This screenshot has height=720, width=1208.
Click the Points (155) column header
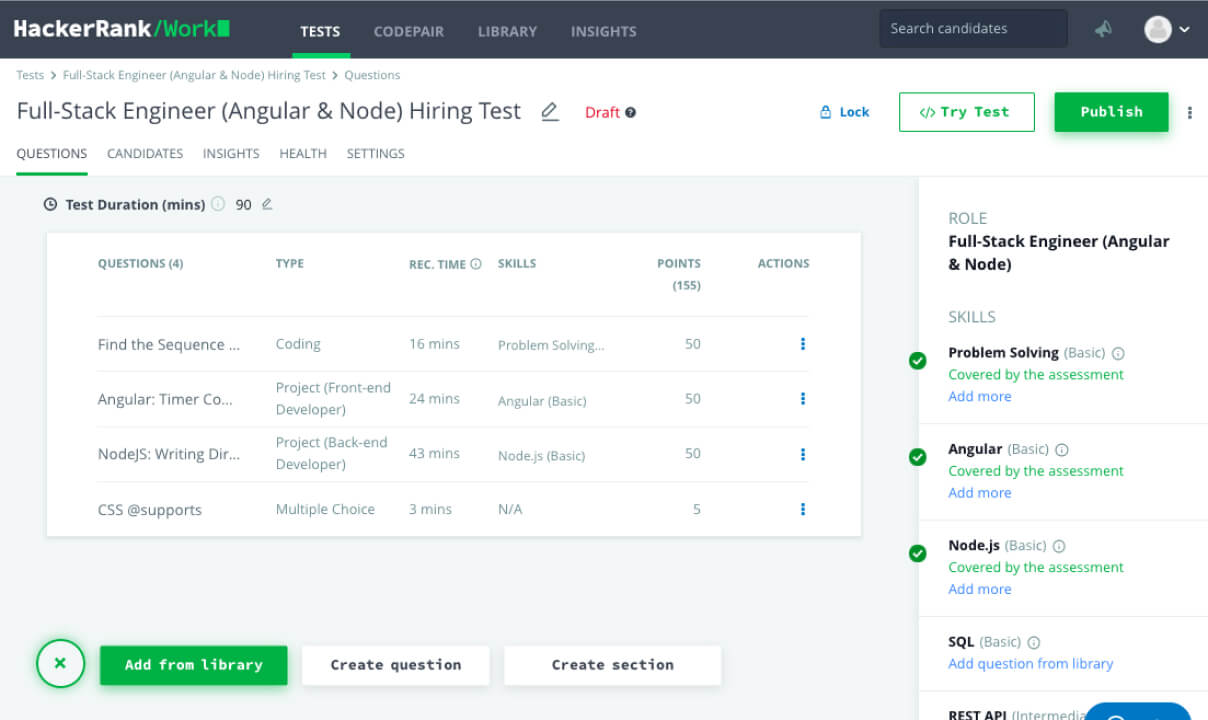678,274
